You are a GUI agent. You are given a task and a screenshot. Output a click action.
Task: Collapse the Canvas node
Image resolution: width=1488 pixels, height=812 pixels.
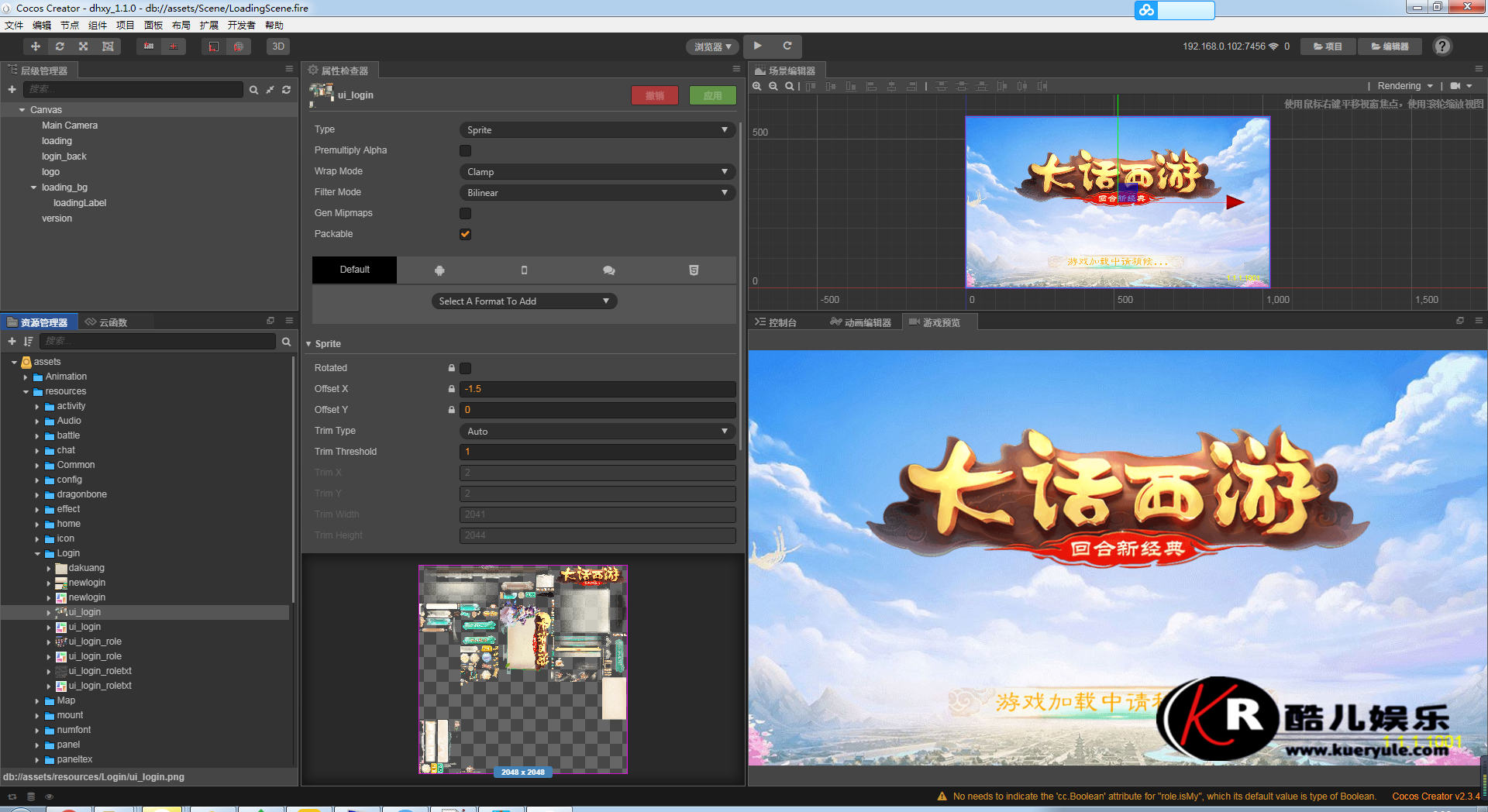pyautogui.click(x=22, y=110)
